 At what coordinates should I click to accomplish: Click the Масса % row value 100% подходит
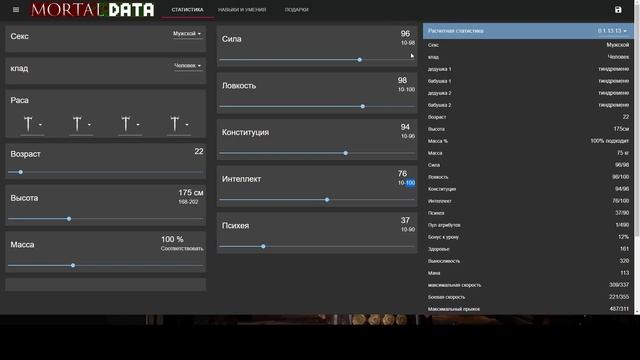click(x=609, y=141)
